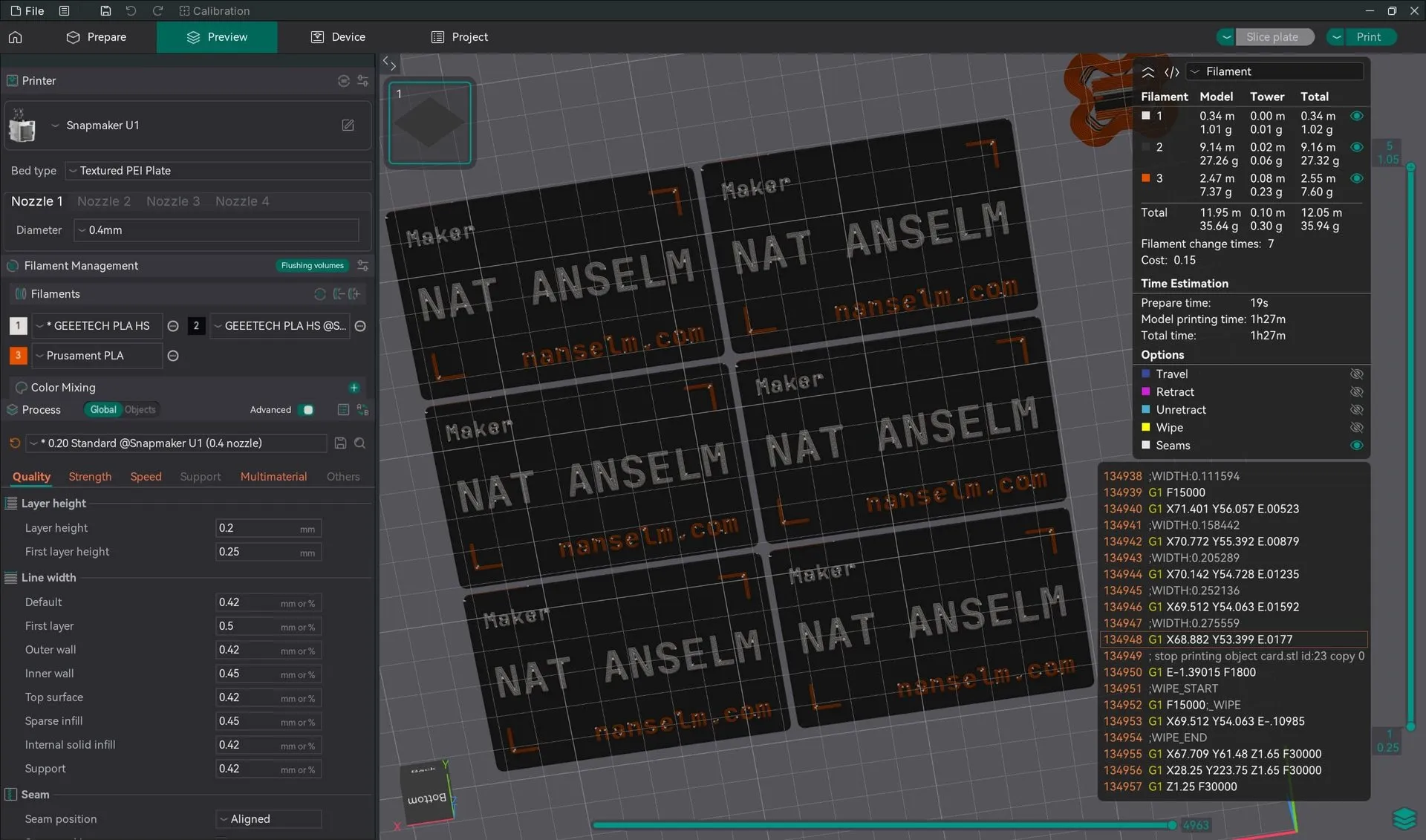Viewport: 1426px width, 840px height.
Task: Search process settings with magnifier icon
Action: pyautogui.click(x=360, y=443)
